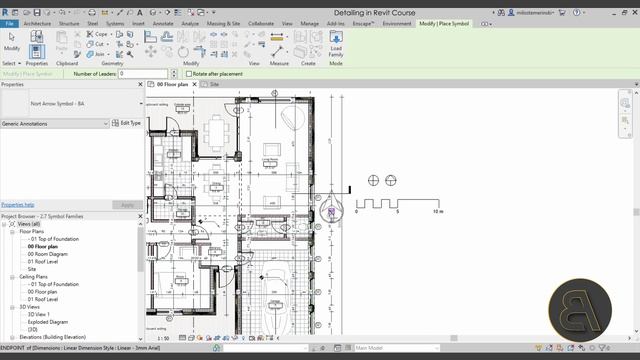Viewport: 640px width, 360px height.
Task: Click the Apply button in Properties
Action: (127, 205)
